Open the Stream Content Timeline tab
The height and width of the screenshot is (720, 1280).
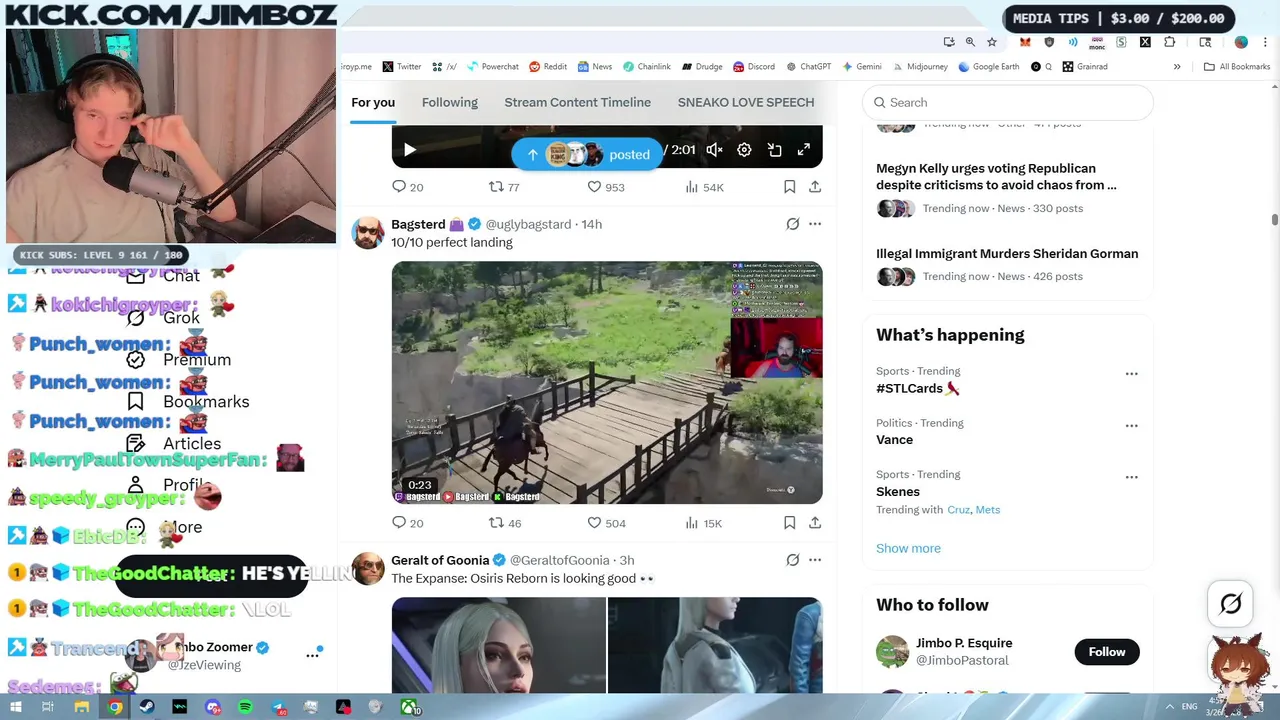(x=577, y=102)
